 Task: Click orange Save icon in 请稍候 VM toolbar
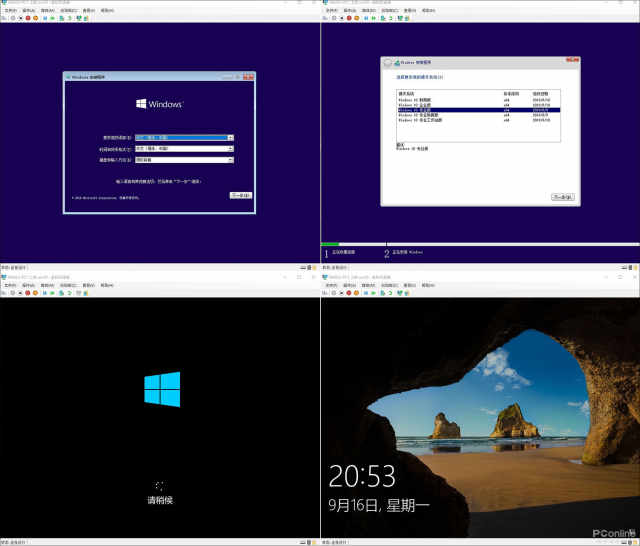(x=36, y=293)
